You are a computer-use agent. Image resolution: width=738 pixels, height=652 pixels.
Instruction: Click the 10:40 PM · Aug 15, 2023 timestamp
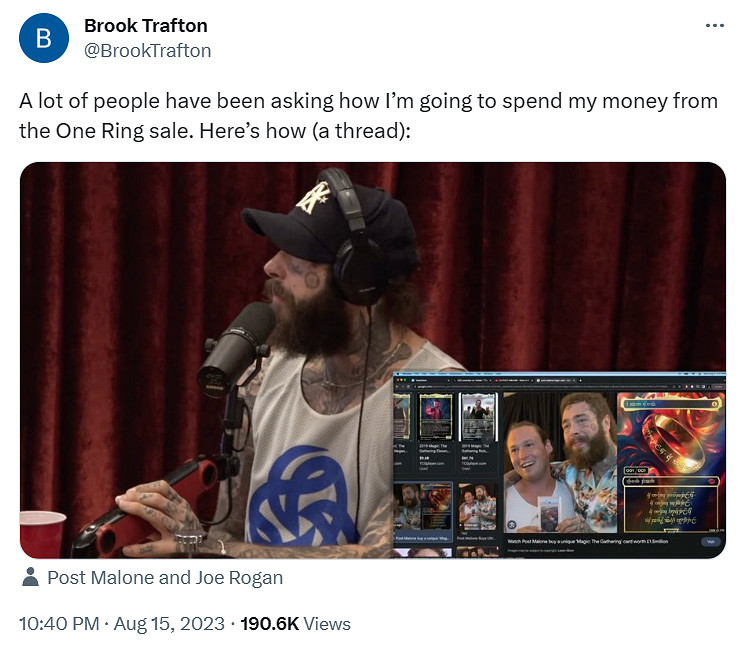point(120,623)
